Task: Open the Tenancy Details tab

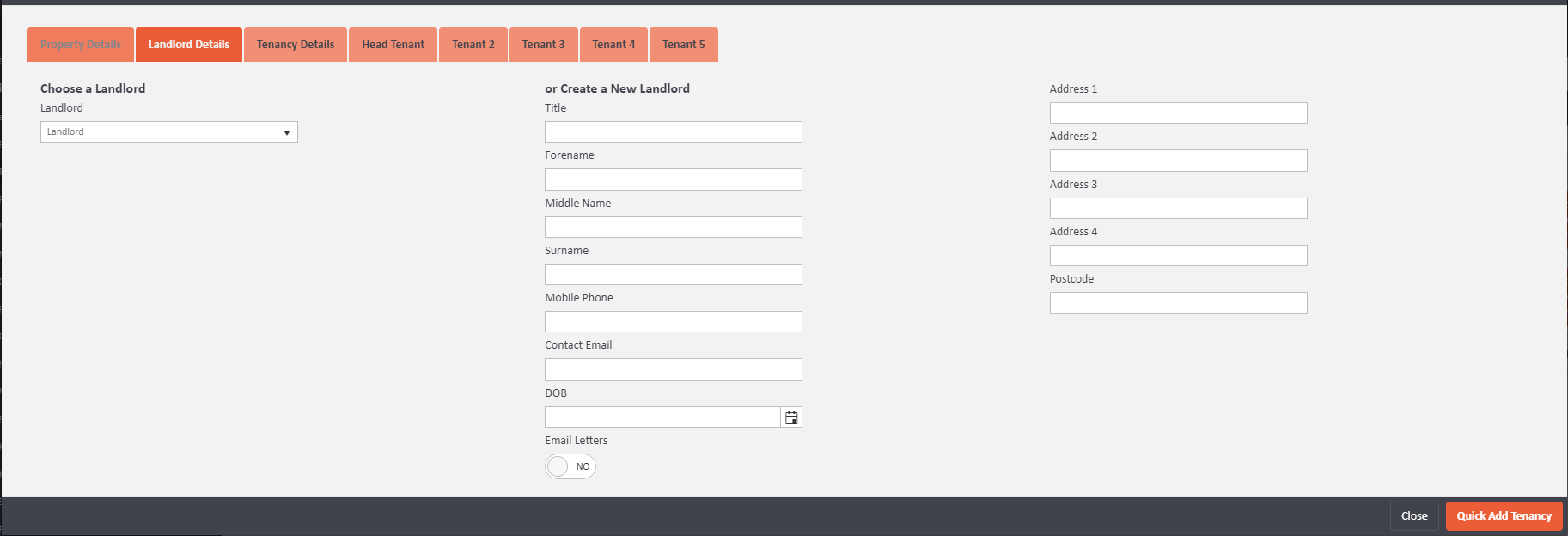Action: point(296,45)
